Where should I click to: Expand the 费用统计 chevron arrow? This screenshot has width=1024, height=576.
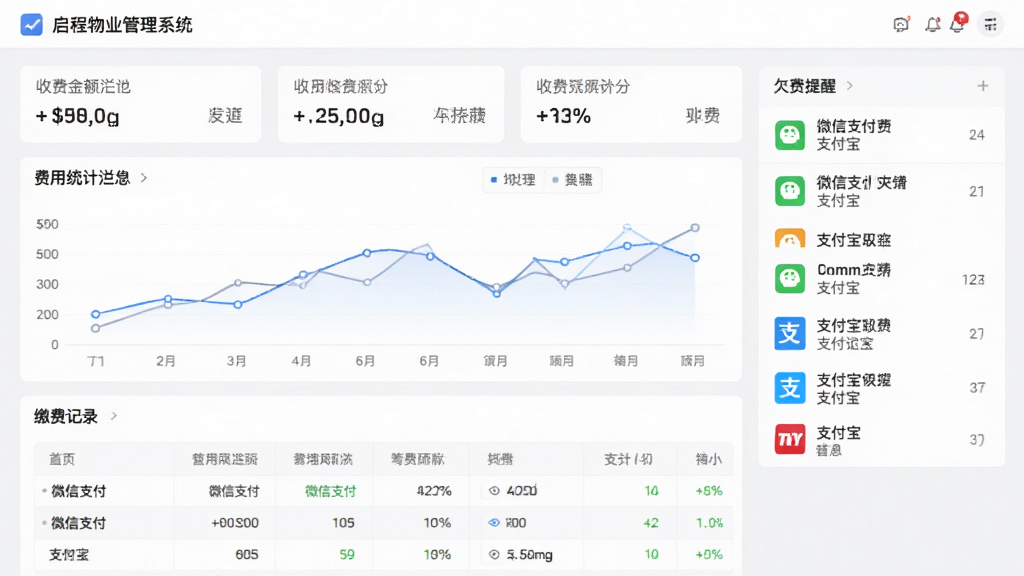tap(144, 178)
